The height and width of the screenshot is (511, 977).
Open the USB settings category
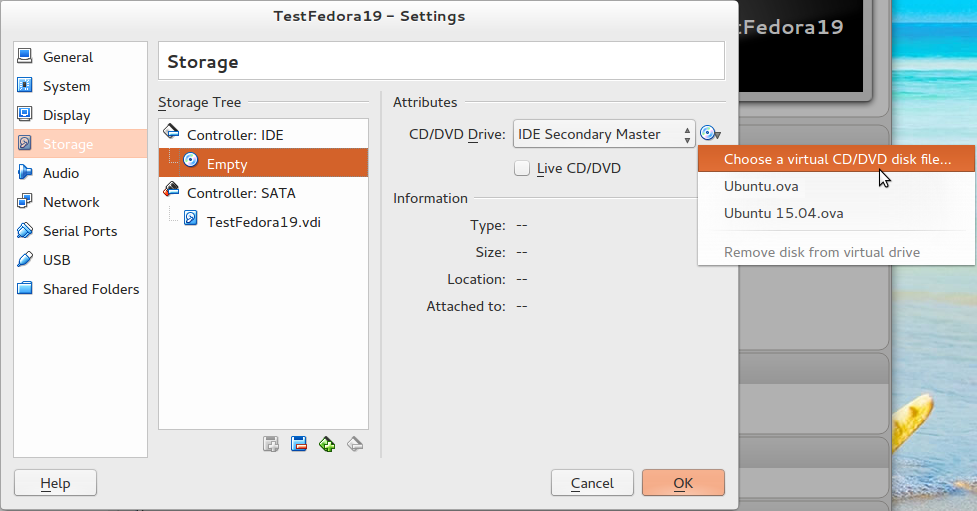[56, 260]
